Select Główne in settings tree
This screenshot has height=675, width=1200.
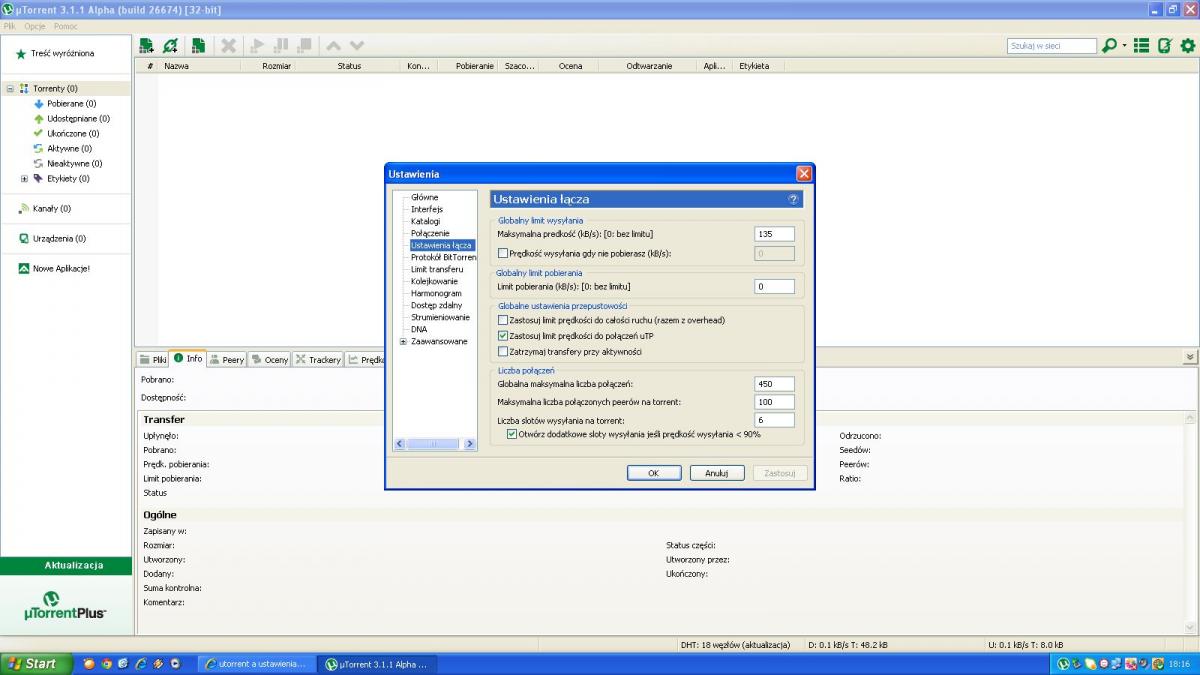(424, 197)
